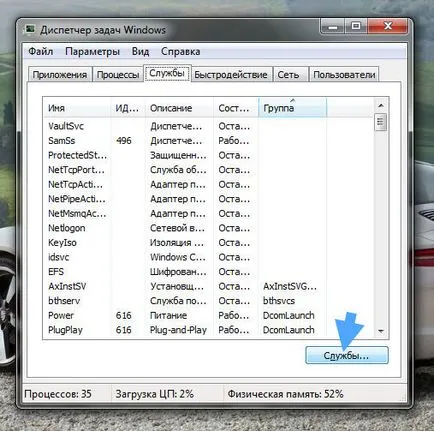Sort services by Группа column header
Image resolution: width=434 pixels, height=431 pixels.
point(292,108)
